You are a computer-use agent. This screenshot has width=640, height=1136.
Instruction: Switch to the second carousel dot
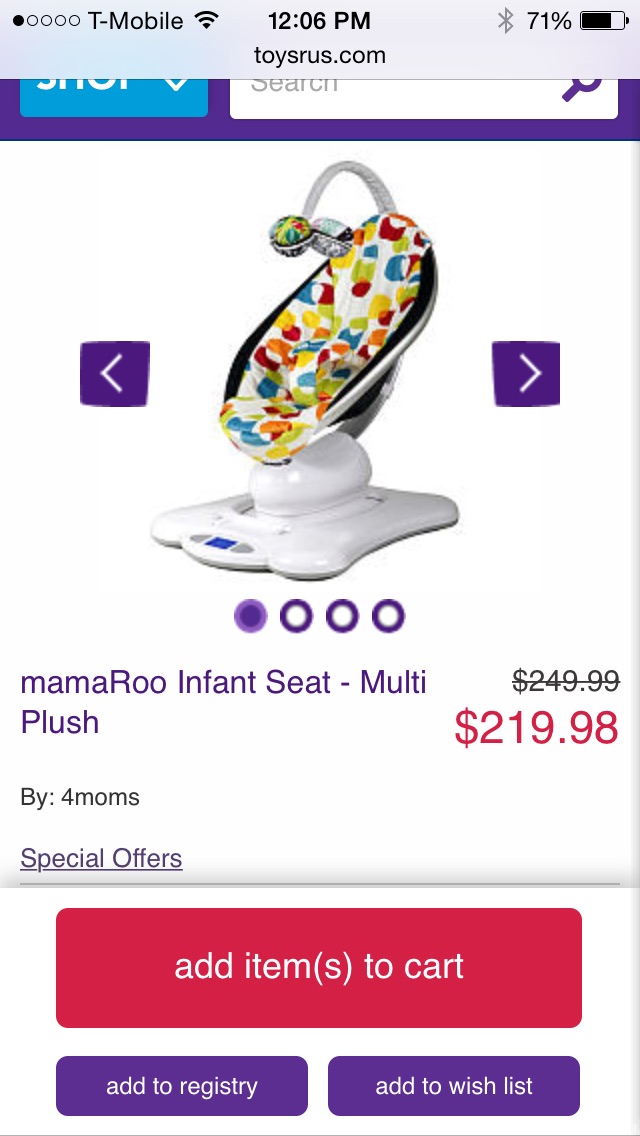click(297, 616)
